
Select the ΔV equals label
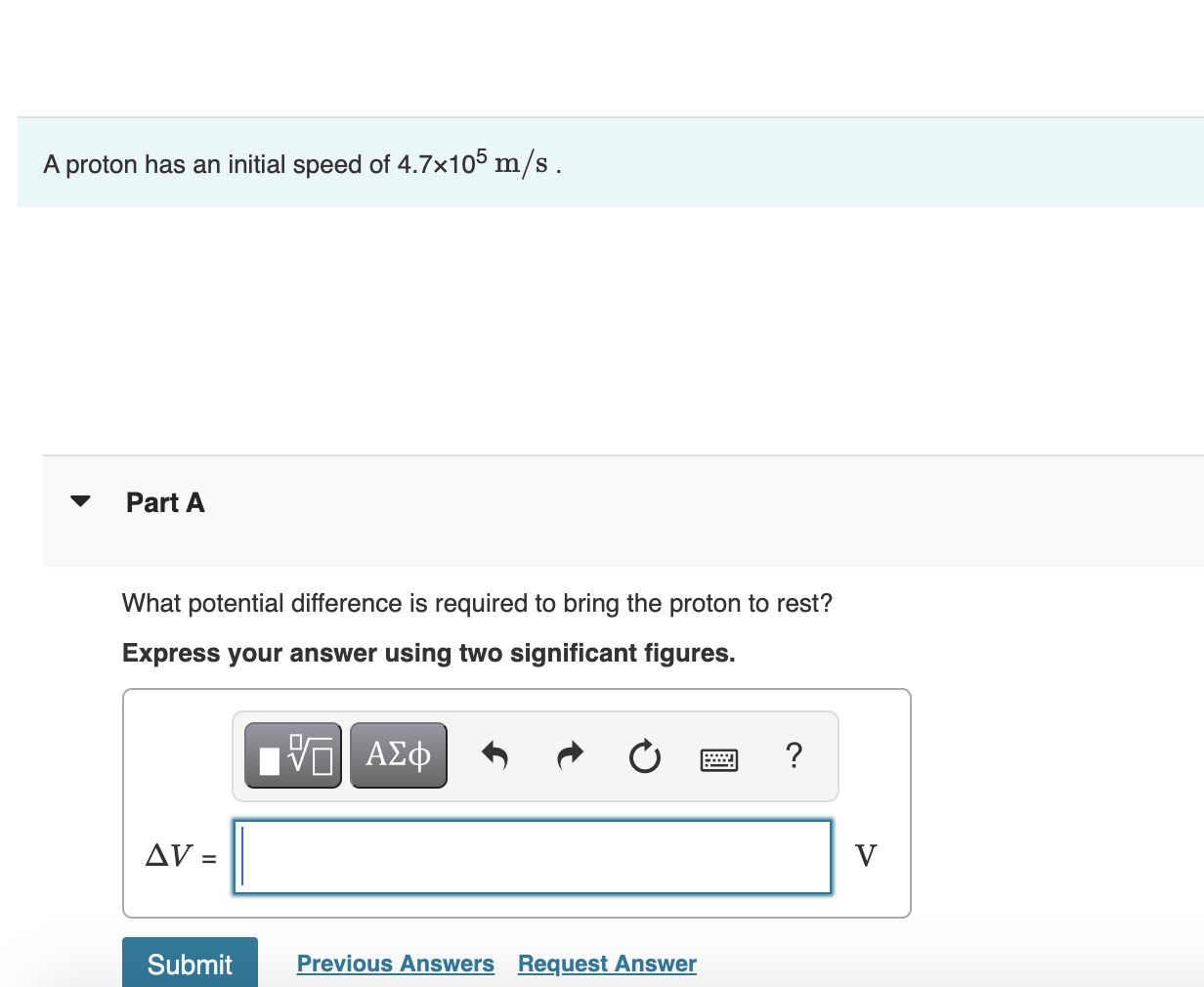click(180, 857)
